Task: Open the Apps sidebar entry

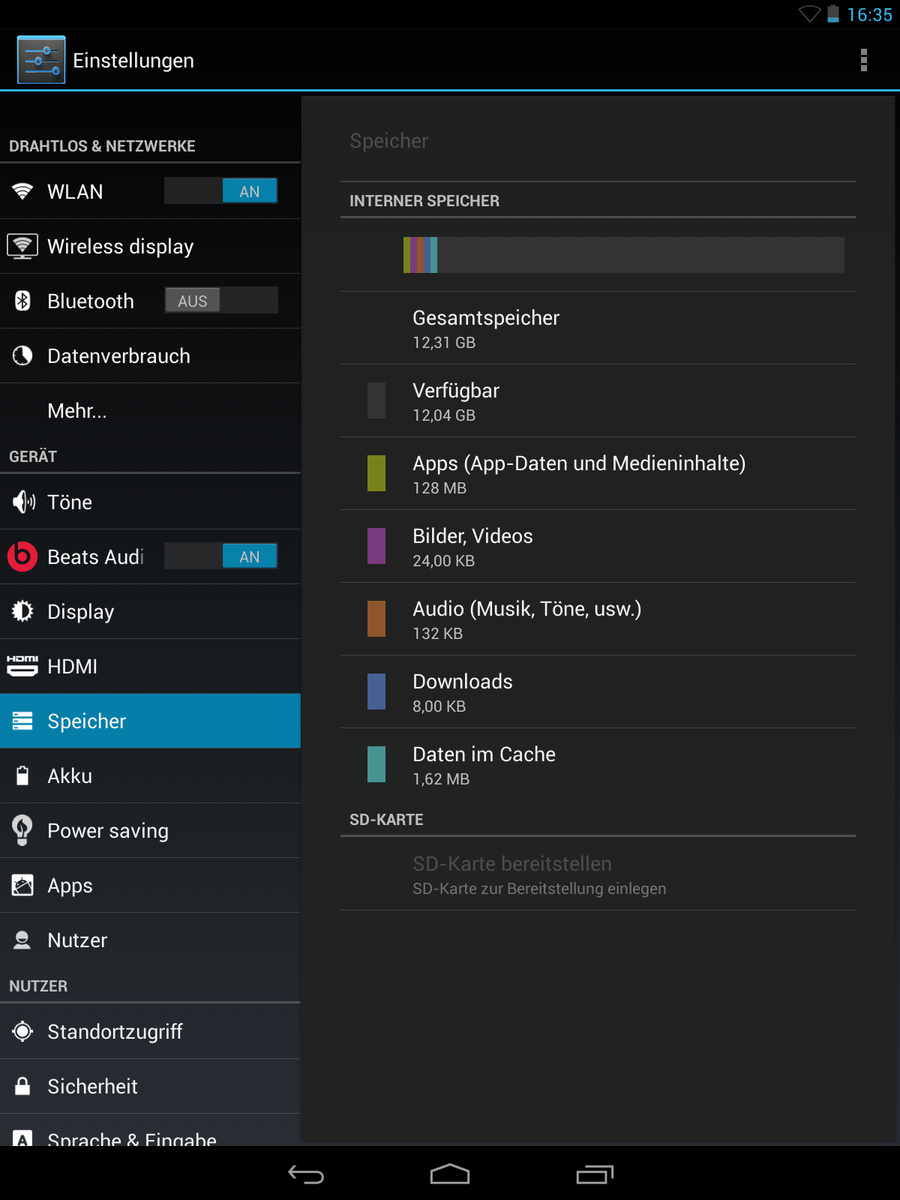Action: [x=150, y=885]
